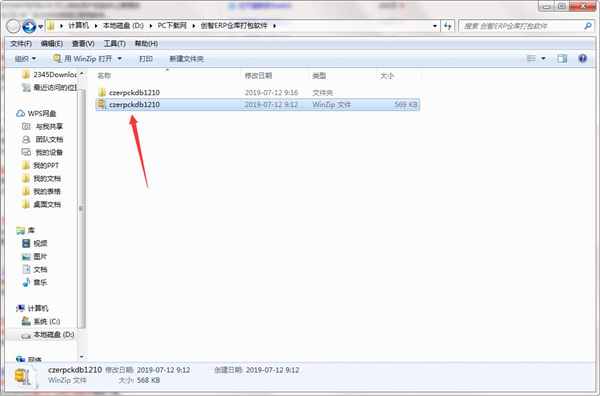This screenshot has height=396, width=600.
Task: Select the czerpckdb1210 WinZip file row
Action: pyautogui.click(x=258, y=104)
